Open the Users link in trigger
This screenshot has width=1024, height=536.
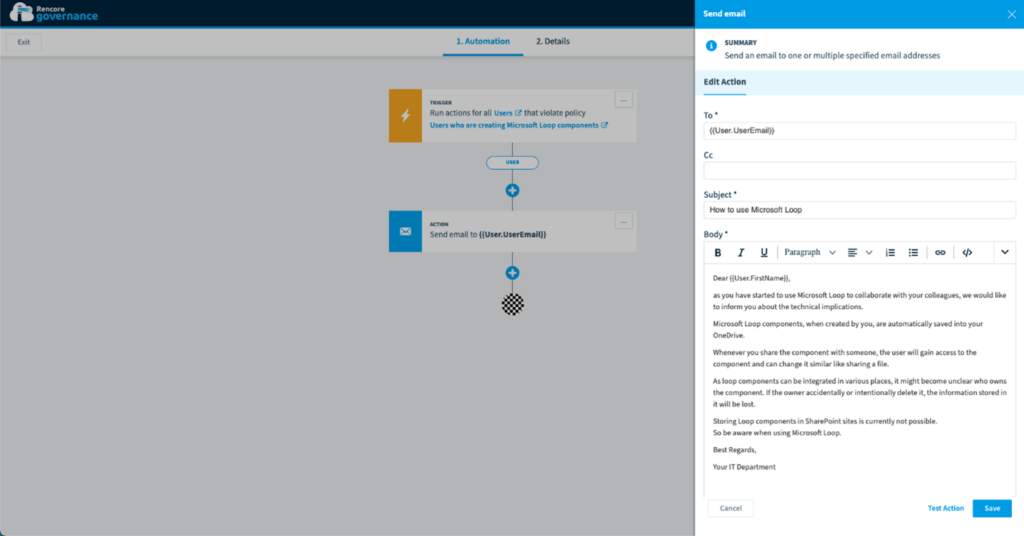[x=507, y=113]
